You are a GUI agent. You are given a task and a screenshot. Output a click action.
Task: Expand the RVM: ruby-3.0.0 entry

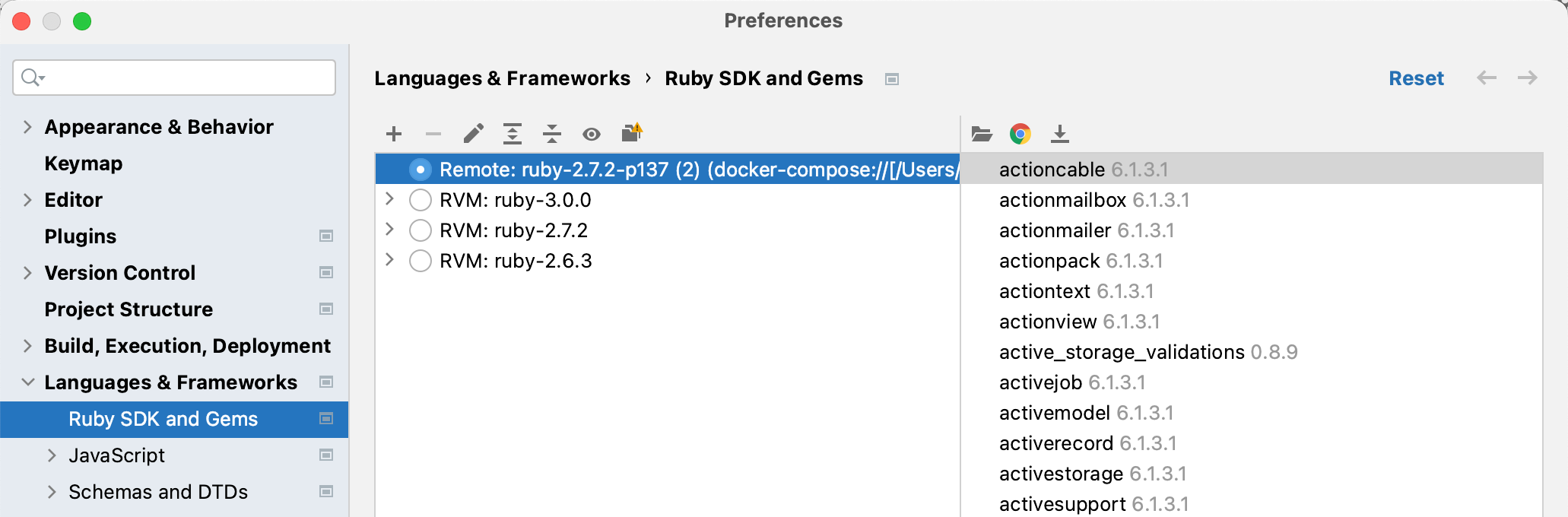[389, 199]
